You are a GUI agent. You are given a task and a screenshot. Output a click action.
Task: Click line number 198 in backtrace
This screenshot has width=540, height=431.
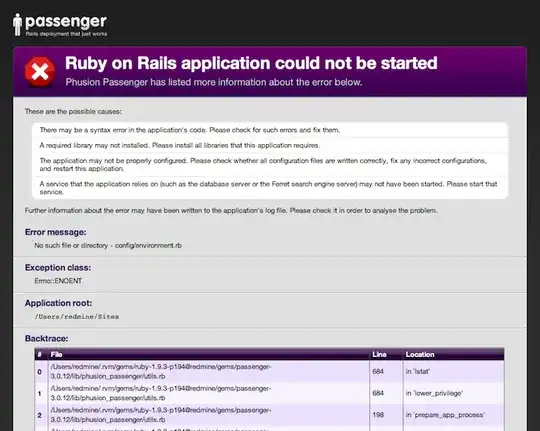(x=378, y=415)
